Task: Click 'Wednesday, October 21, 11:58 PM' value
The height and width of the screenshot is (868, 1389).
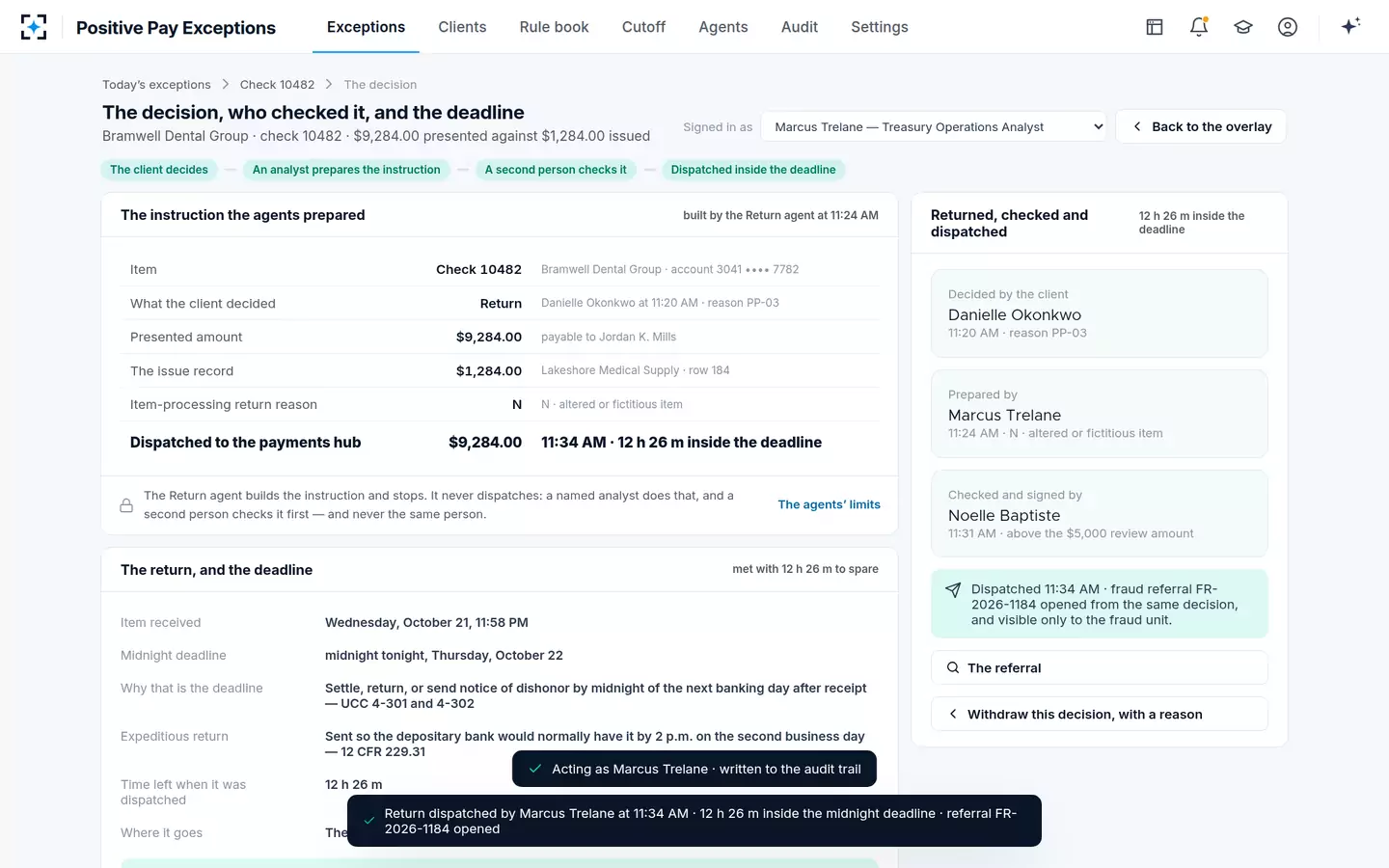Action: coord(426,623)
